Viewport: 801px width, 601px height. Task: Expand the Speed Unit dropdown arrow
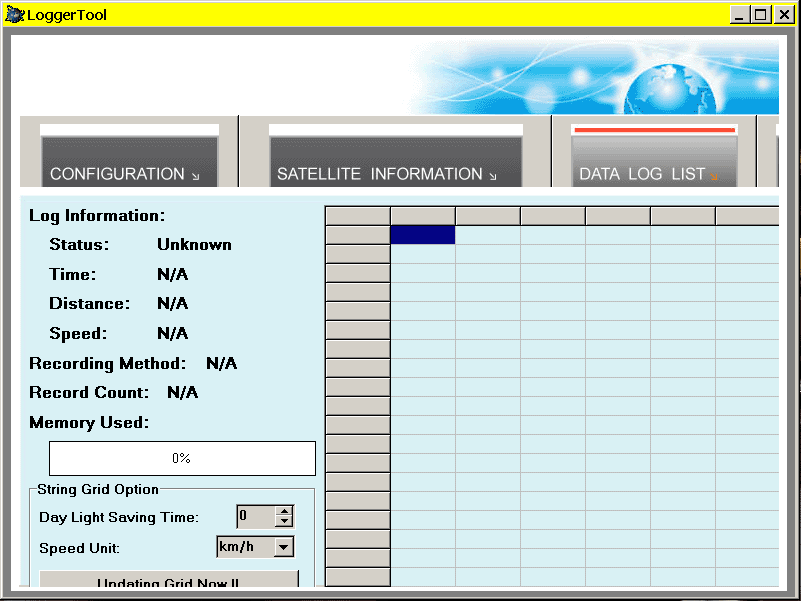point(284,547)
